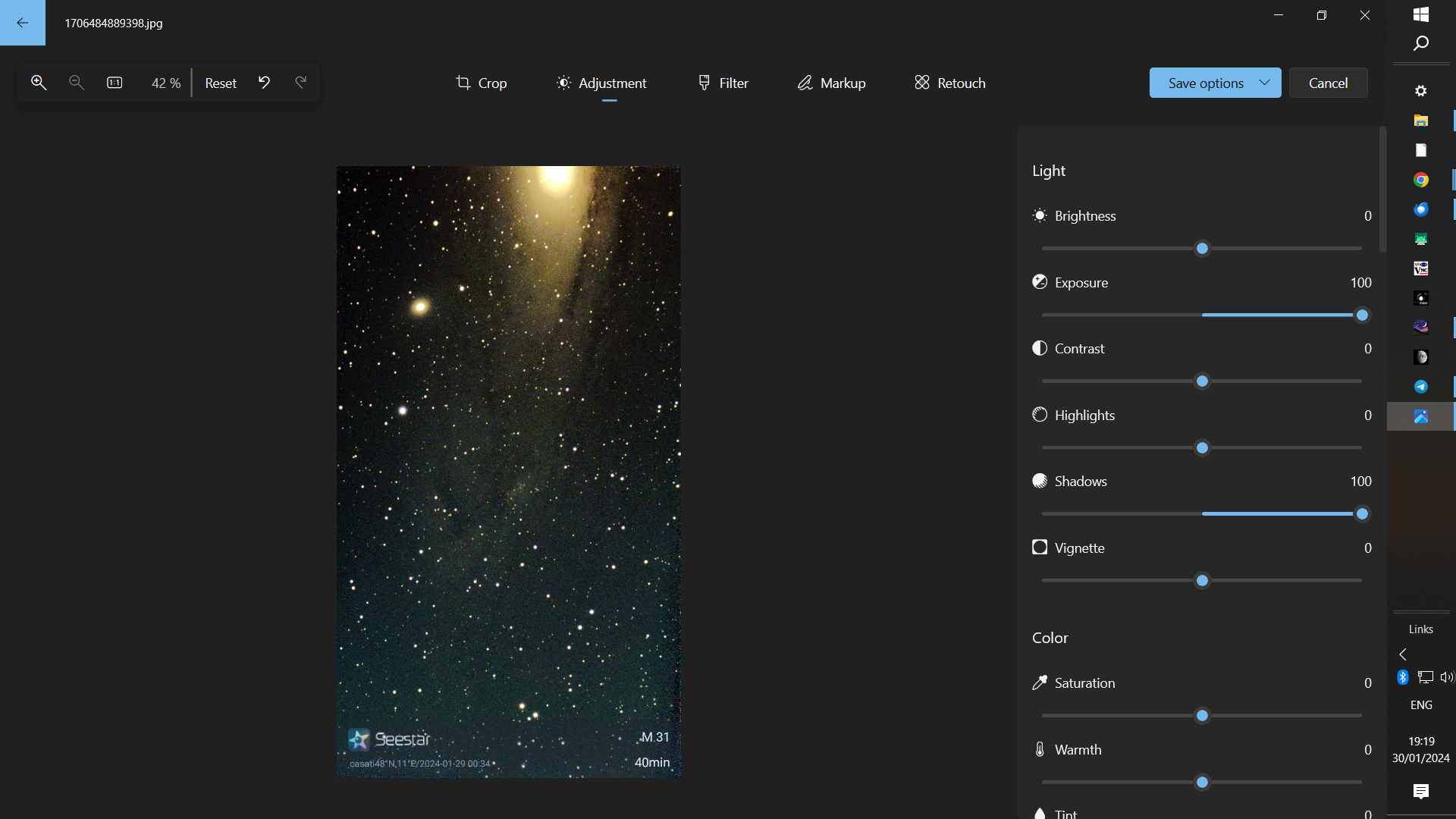Viewport: 1456px width, 819px height.
Task: Redo the last undone edit
Action: (x=301, y=83)
